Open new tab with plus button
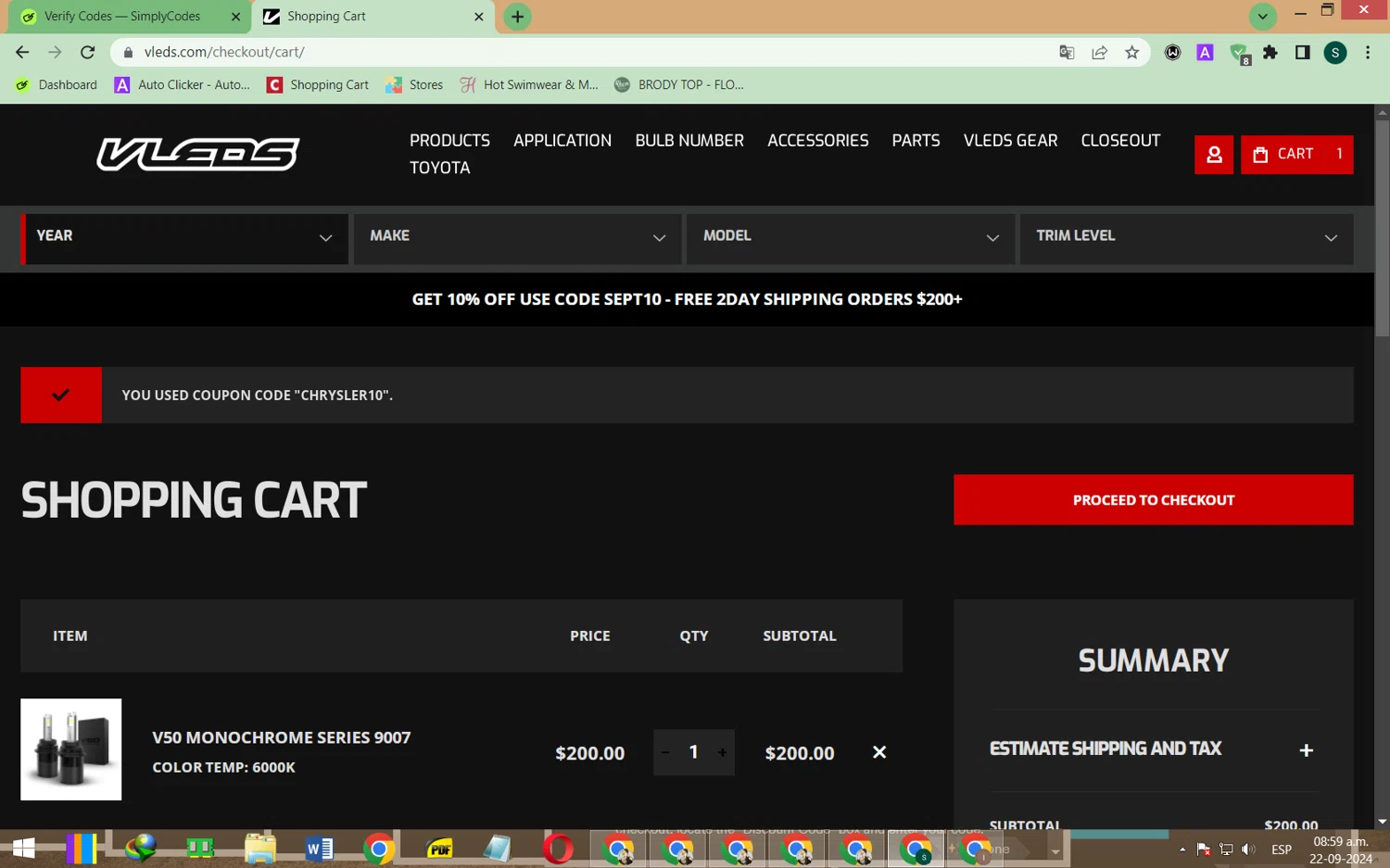The width and height of the screenshot is (1390, 868). click(x=517, y=17)
